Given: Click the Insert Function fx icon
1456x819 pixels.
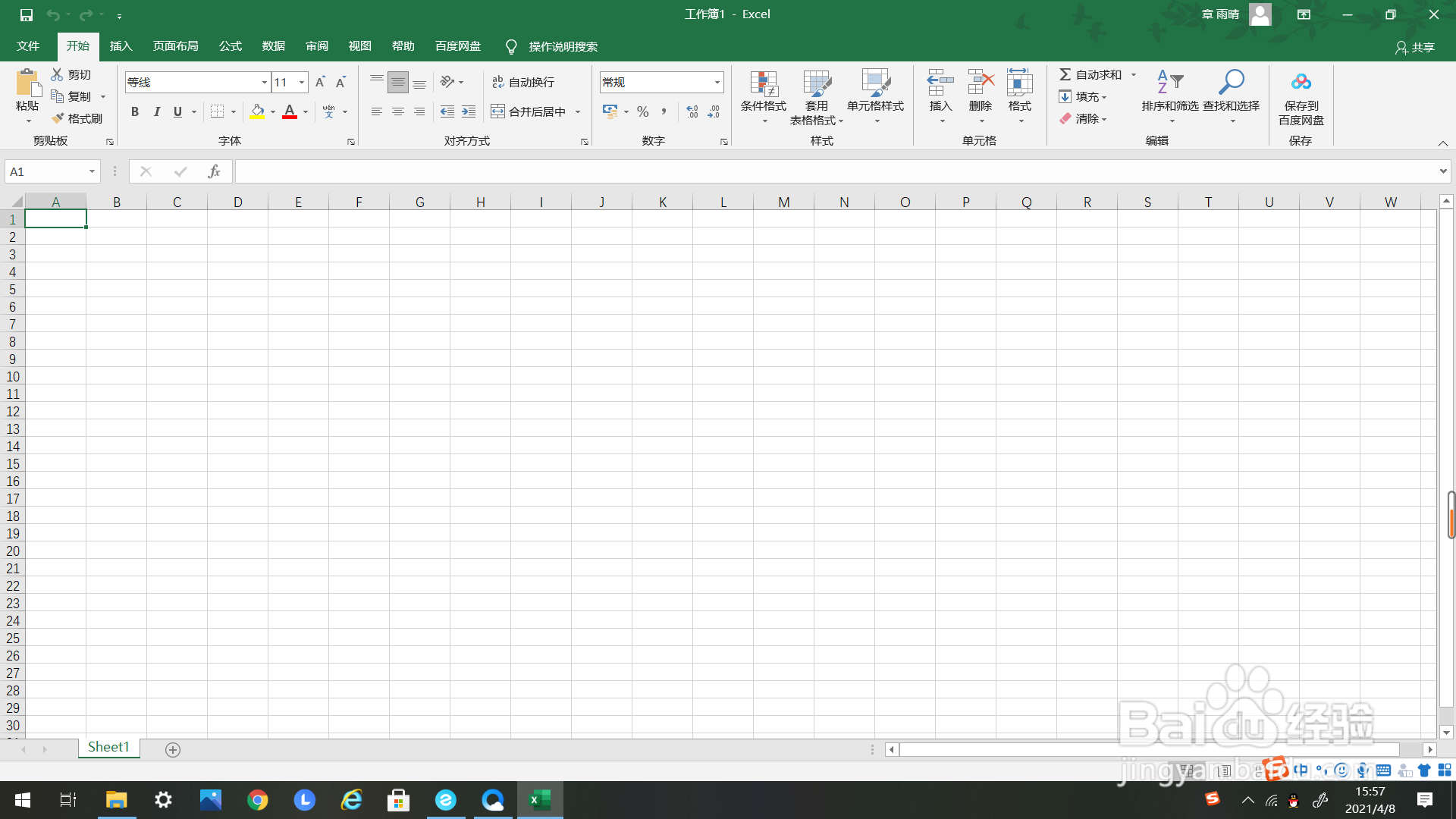Looking at the screenshot, I should (x=214, y=171).
